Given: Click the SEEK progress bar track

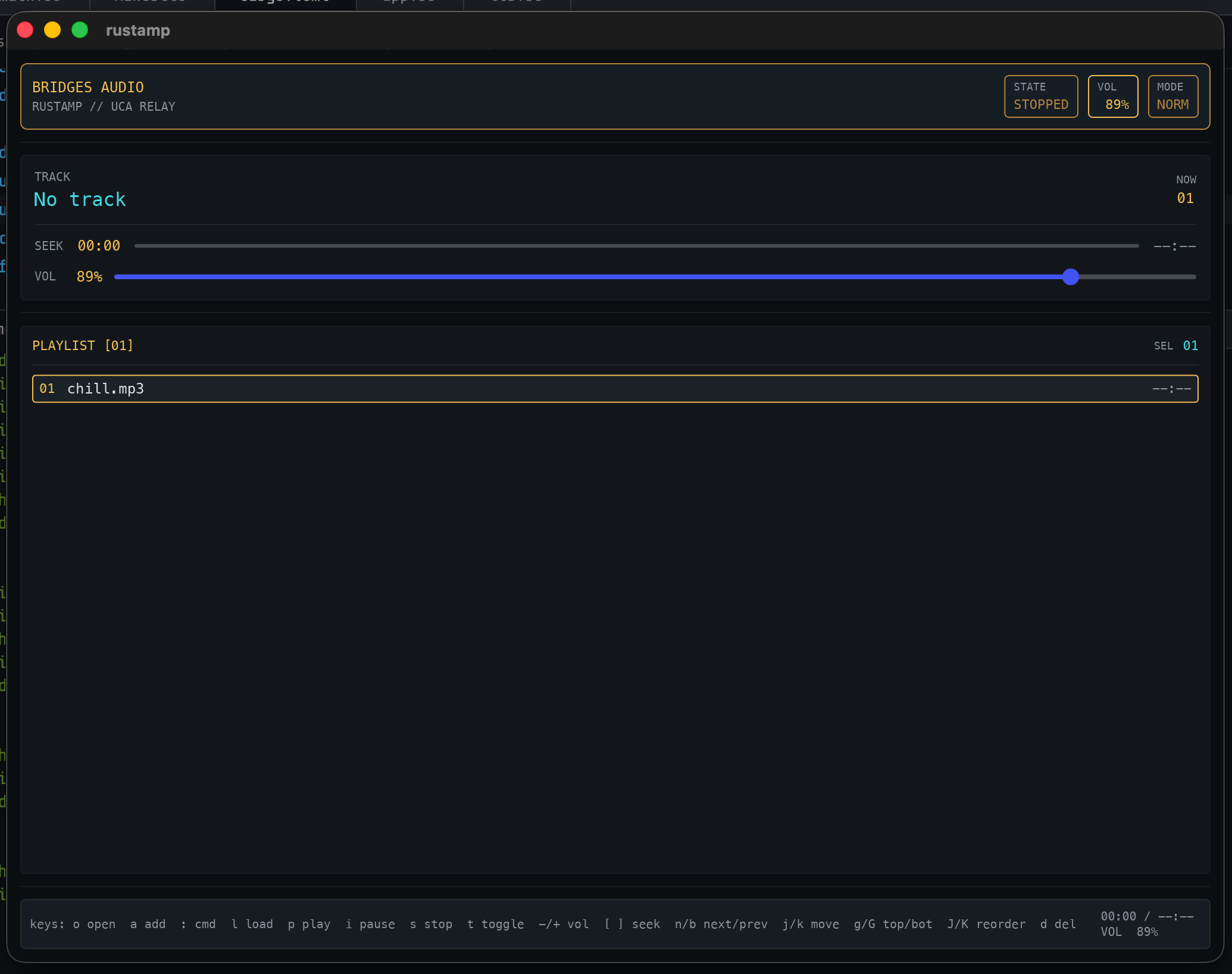Looking at the screenshot, I should 636,246.
